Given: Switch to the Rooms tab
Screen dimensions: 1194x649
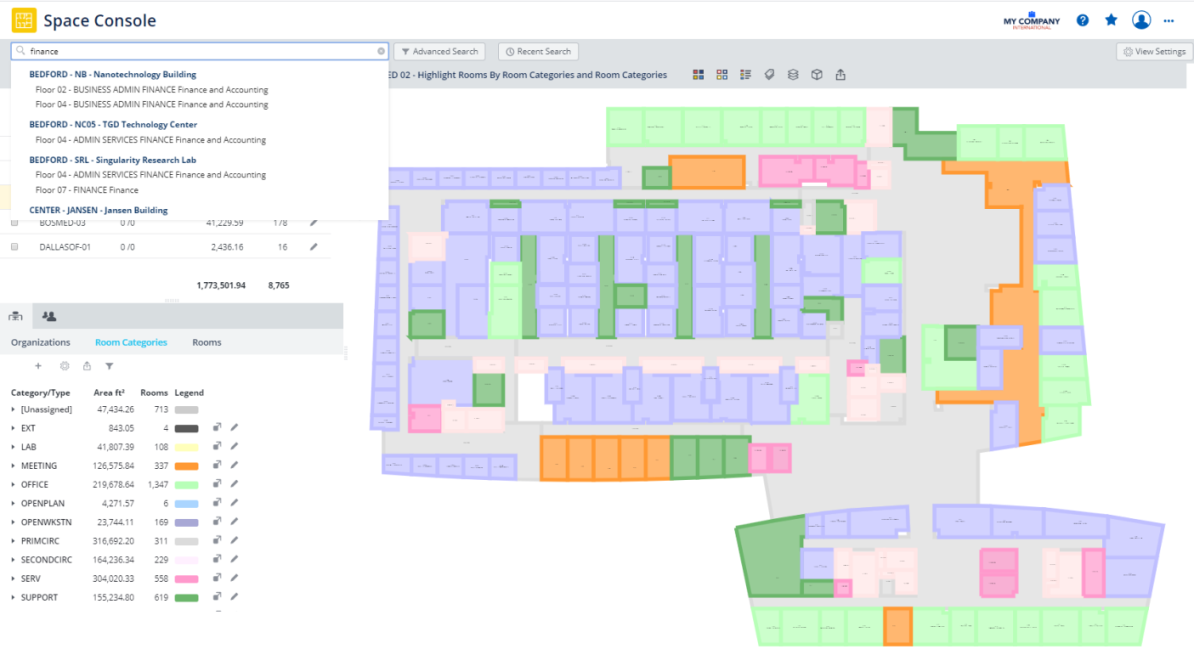Looking at the screenshot, I should (207, 342).
